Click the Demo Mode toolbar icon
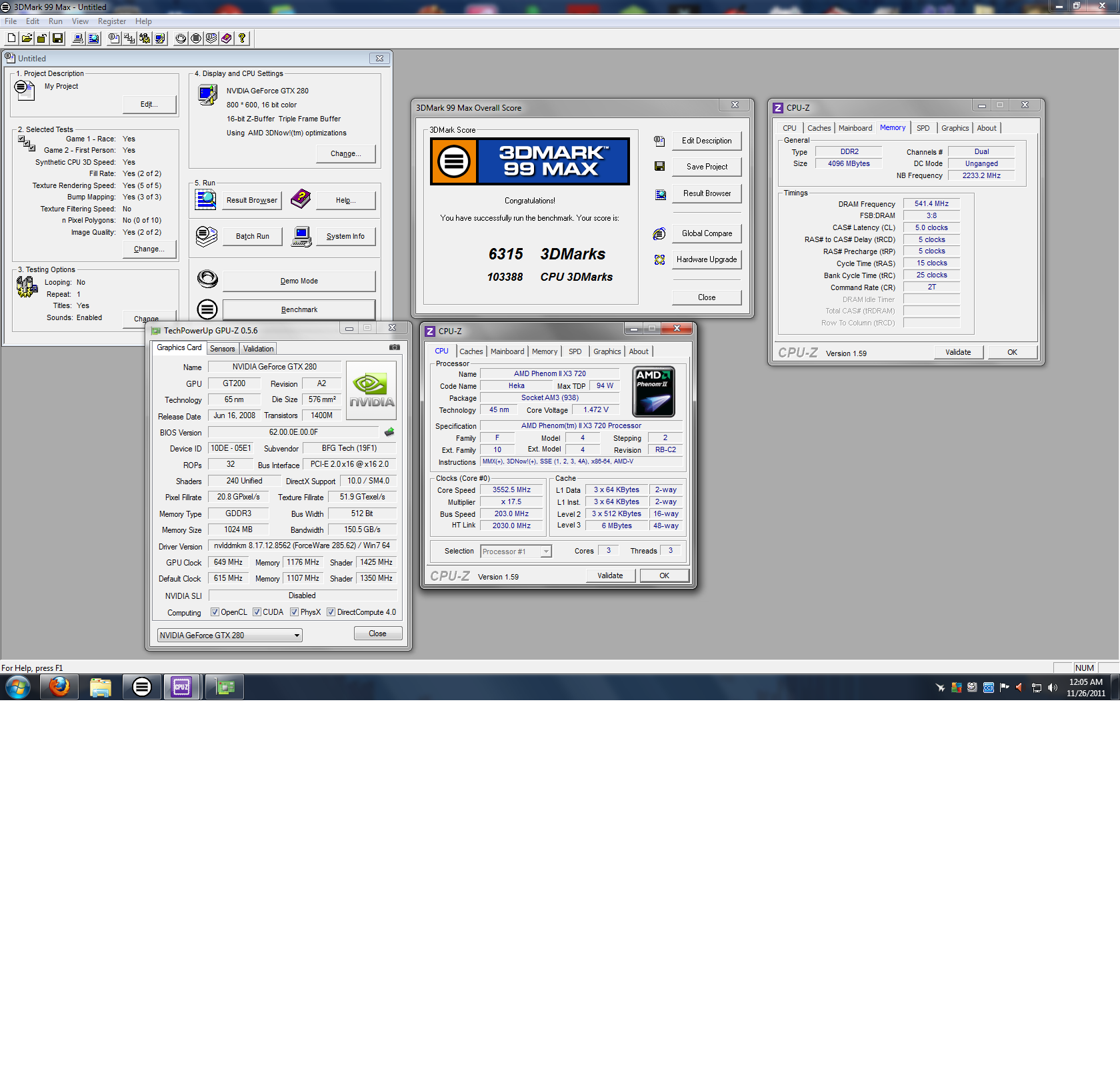 click(x=181, y=39)
